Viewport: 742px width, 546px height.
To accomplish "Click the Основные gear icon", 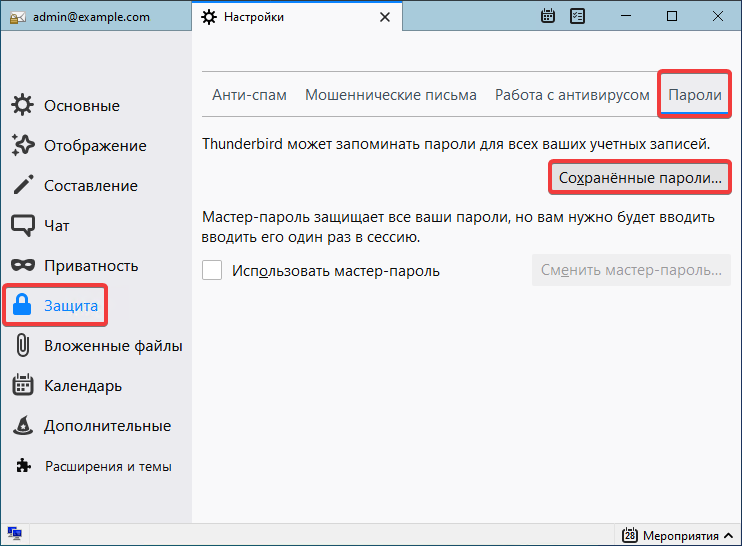I will point(23,106).
